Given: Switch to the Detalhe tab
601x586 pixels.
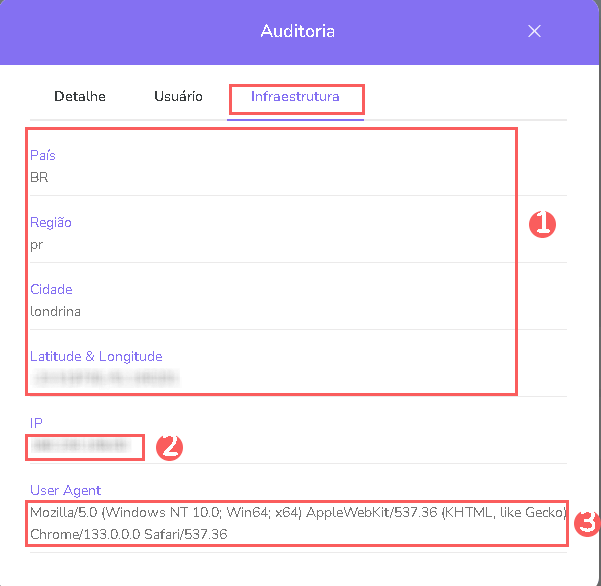Looking at the screenshot, I should [x=80, y=97].
